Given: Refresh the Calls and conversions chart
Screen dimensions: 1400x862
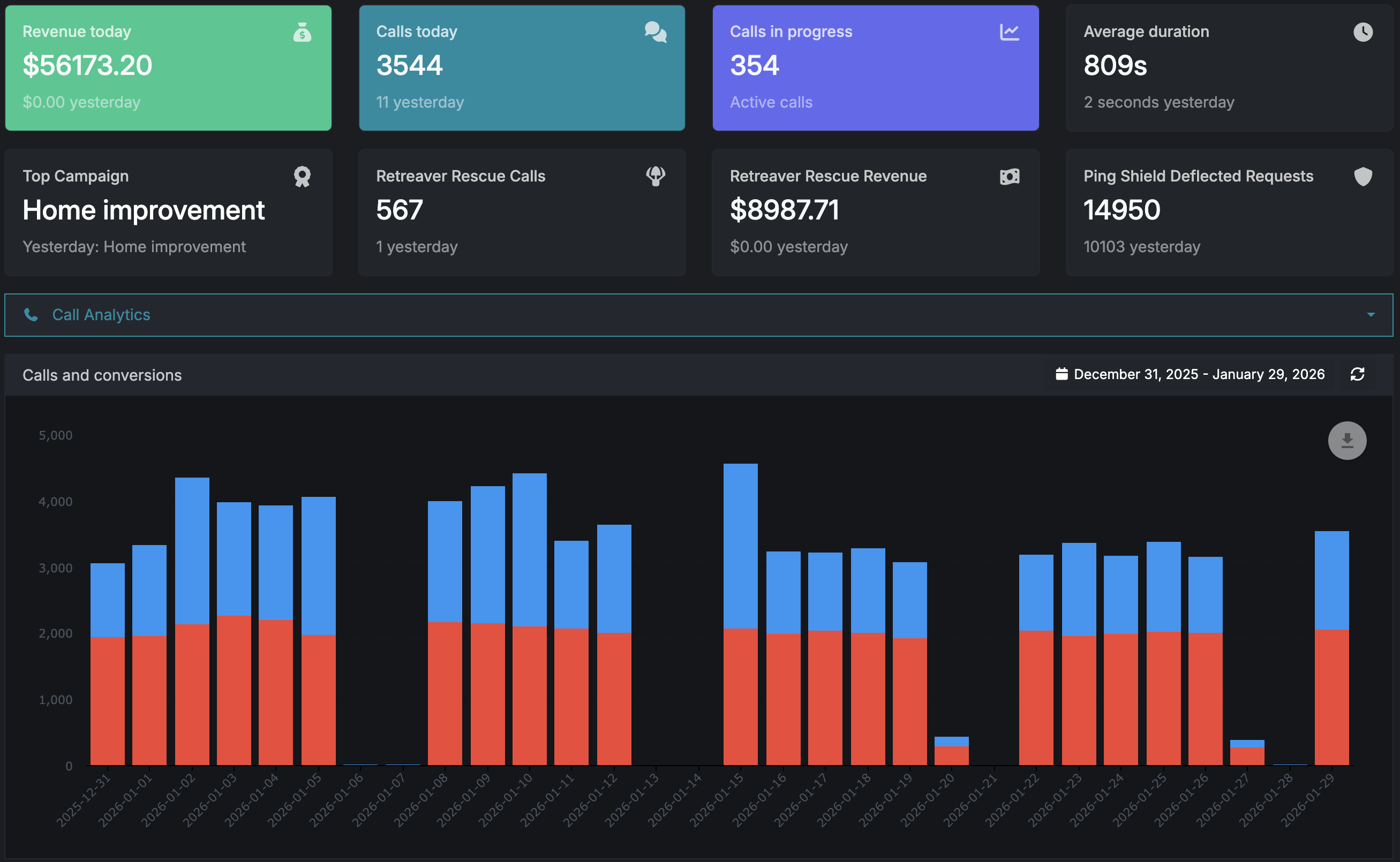Looking at the screenshot, I should (x=1357, y=374).
